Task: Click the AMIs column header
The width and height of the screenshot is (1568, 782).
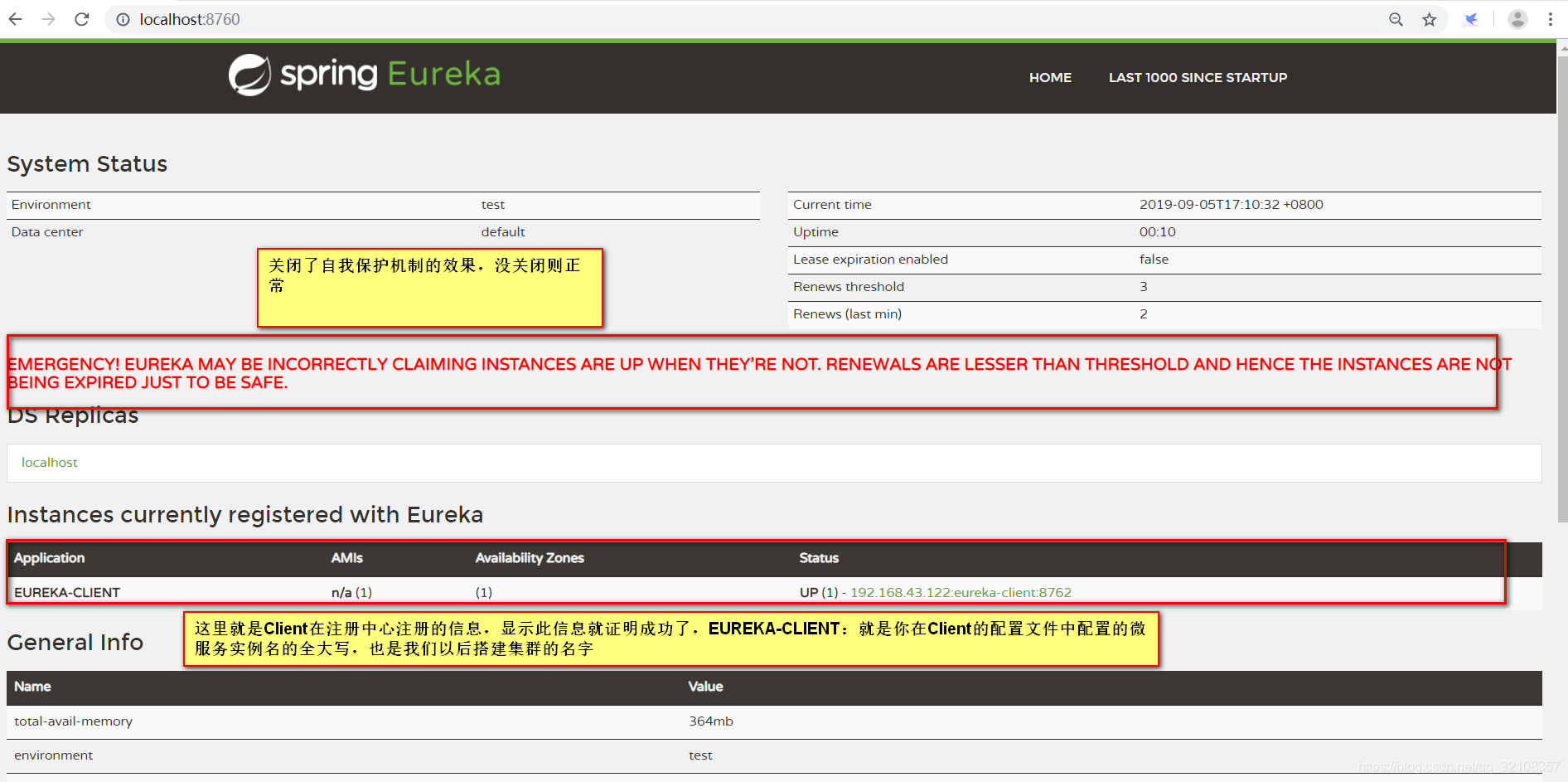Action: 346,558
